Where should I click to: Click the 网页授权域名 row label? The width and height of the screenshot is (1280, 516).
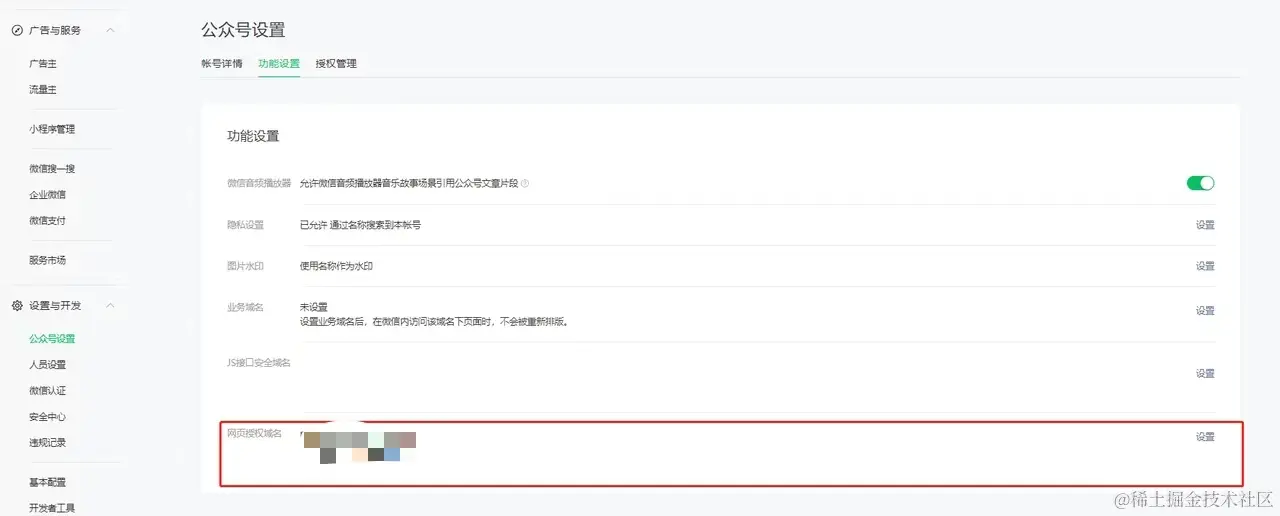[x=255, y=434]
